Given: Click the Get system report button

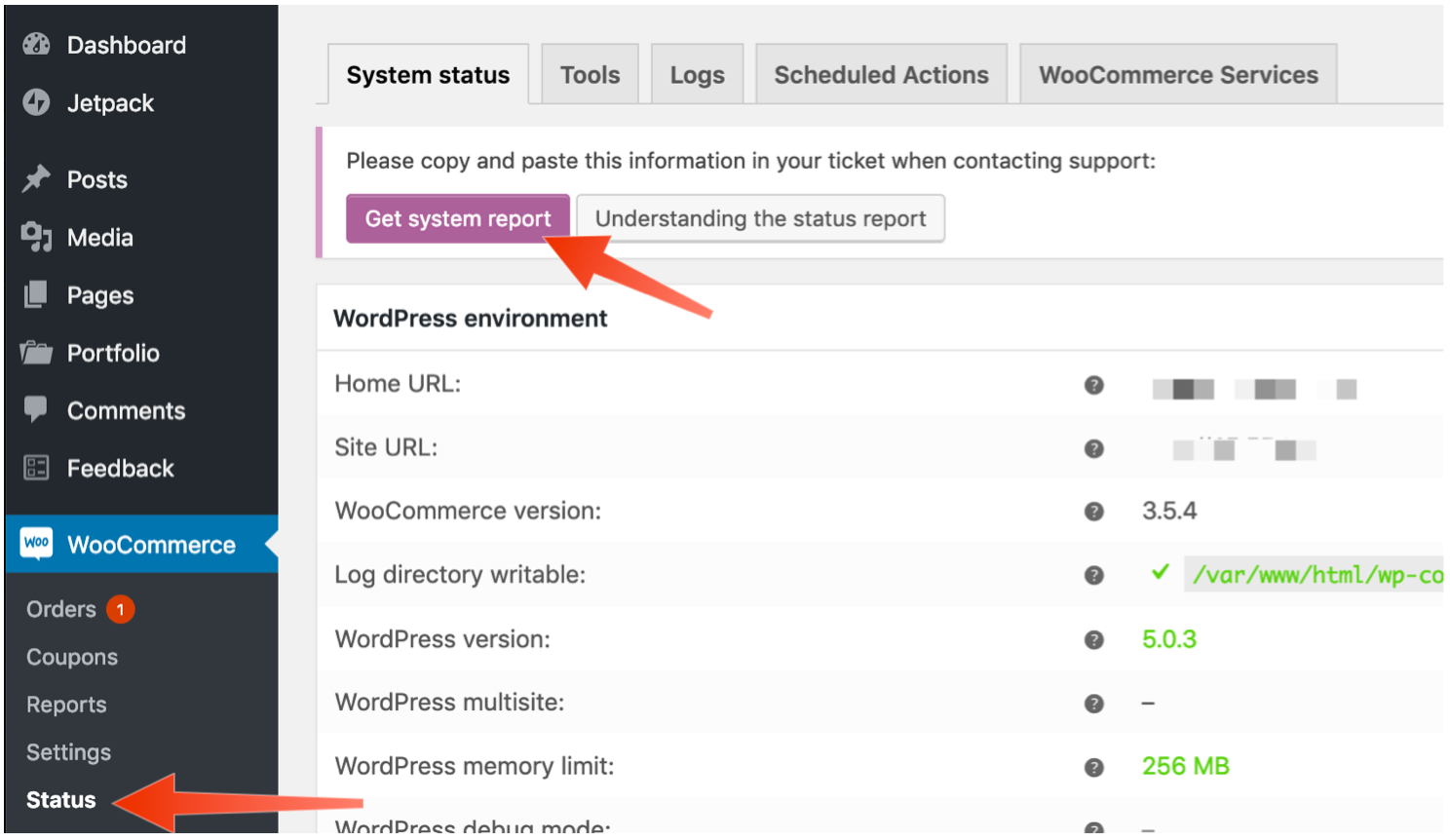Looking at the screenshot, I should 458,218.
